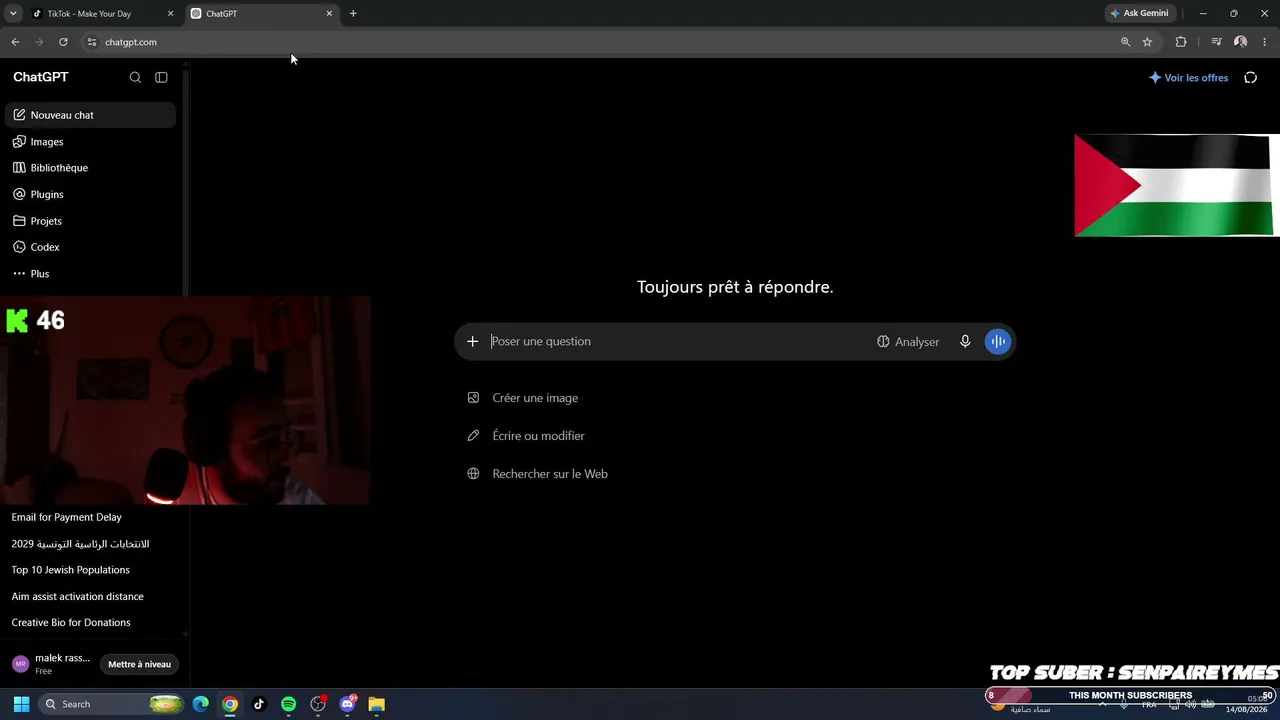Viewport: 1280px width, 720px height.
Task: Open the sidebar search icon
Action: pyautogui.click(x=135, y=77)
